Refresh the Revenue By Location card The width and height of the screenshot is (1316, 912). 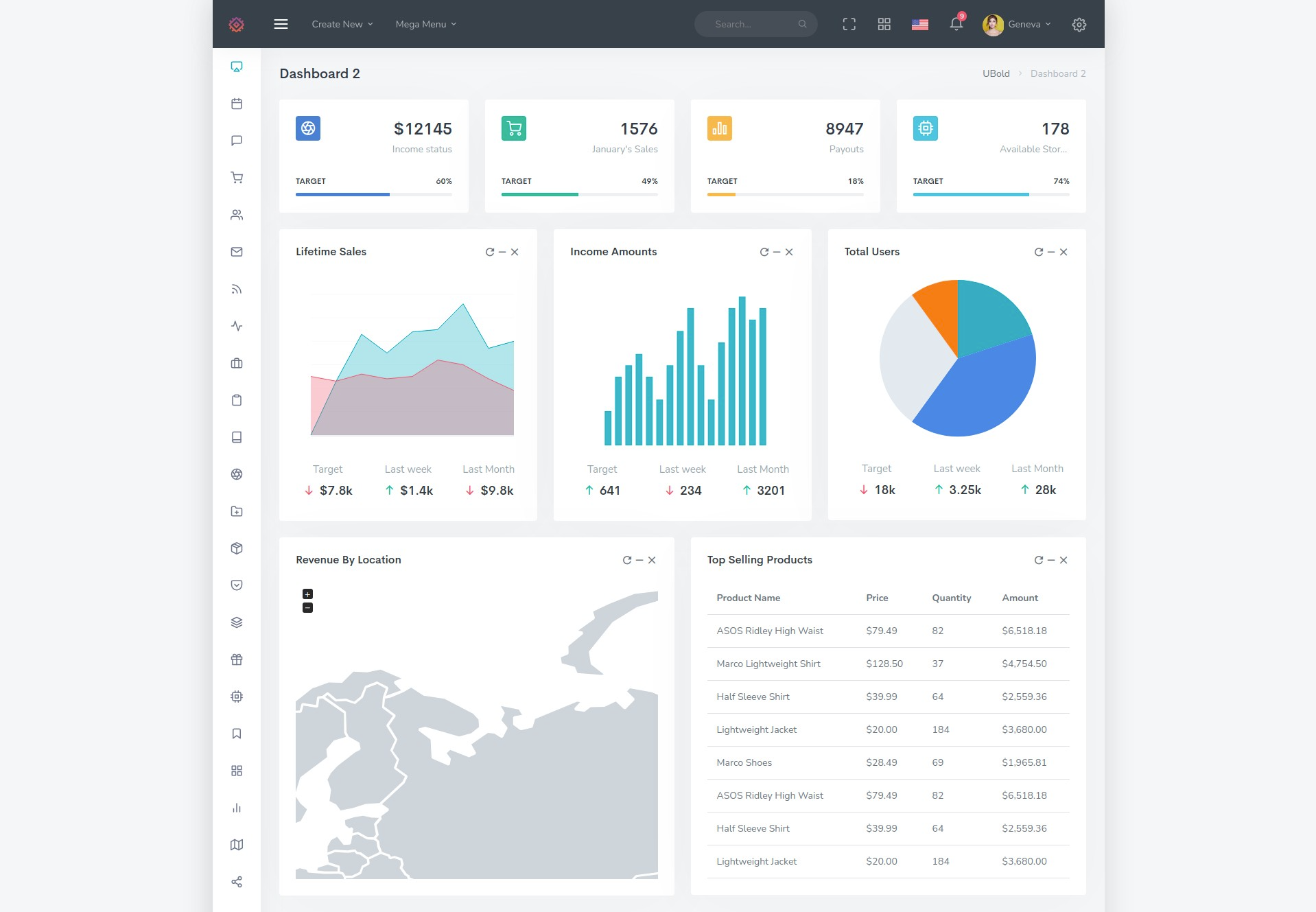(627, 560)
